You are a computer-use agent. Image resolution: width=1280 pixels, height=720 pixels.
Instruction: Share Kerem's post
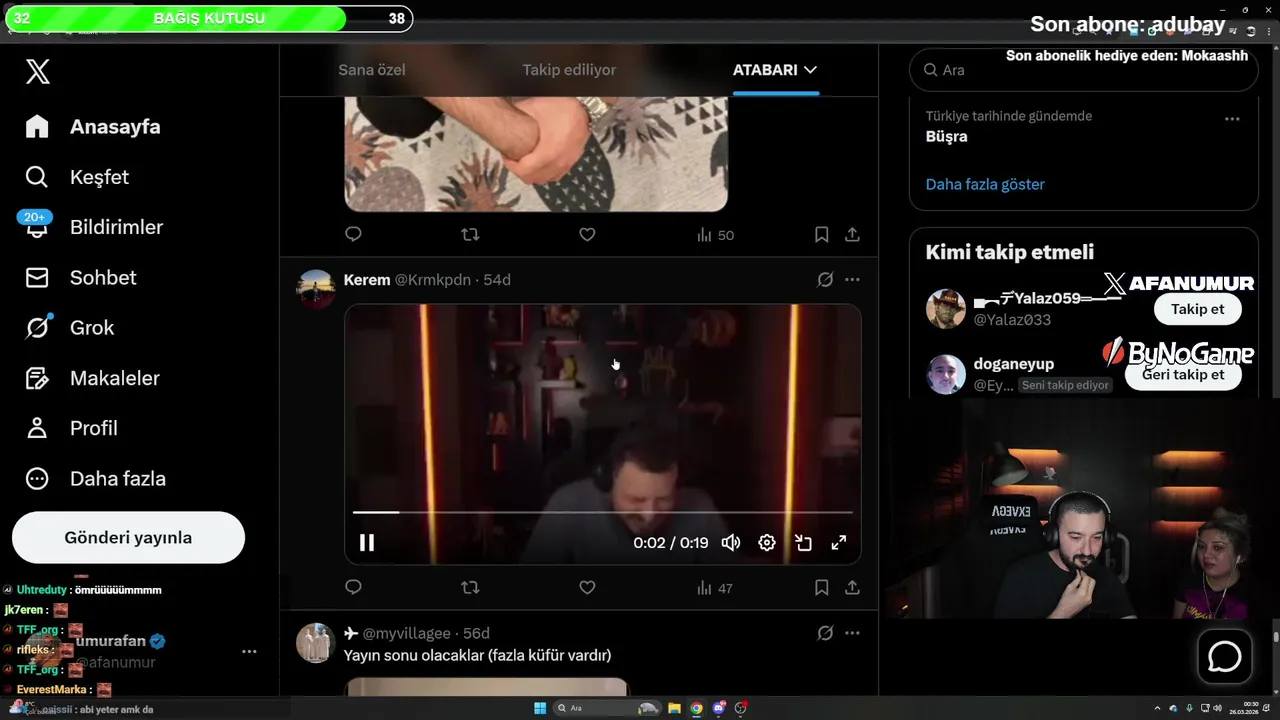click(x=852, y=587)
